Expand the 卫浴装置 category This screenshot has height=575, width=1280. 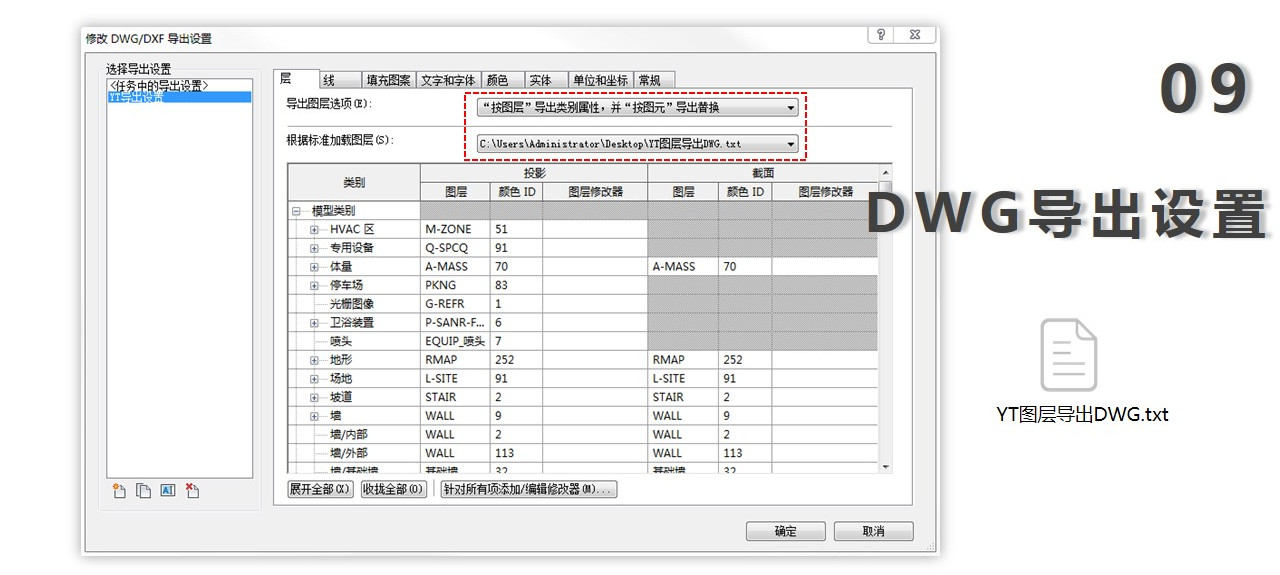coord(314,323)
